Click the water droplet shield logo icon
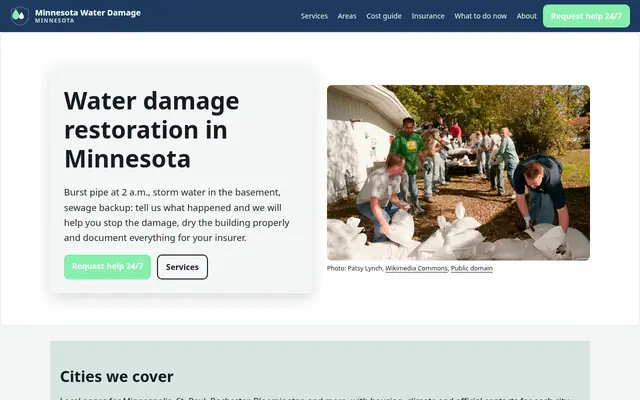Image resolution: width=640 pixels, height=400 pixels. [20, 16]
